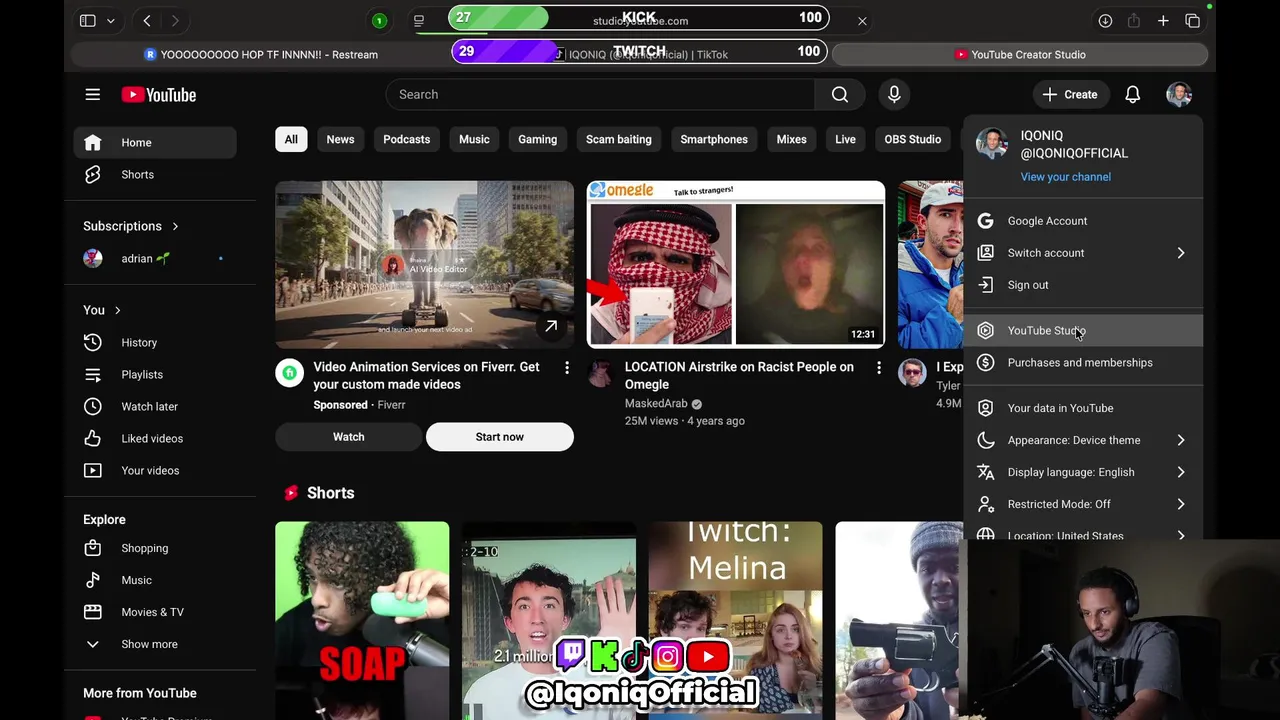Select the Podcasts filter chip
The image size is (1280, 720).
[x=406, y=139]
